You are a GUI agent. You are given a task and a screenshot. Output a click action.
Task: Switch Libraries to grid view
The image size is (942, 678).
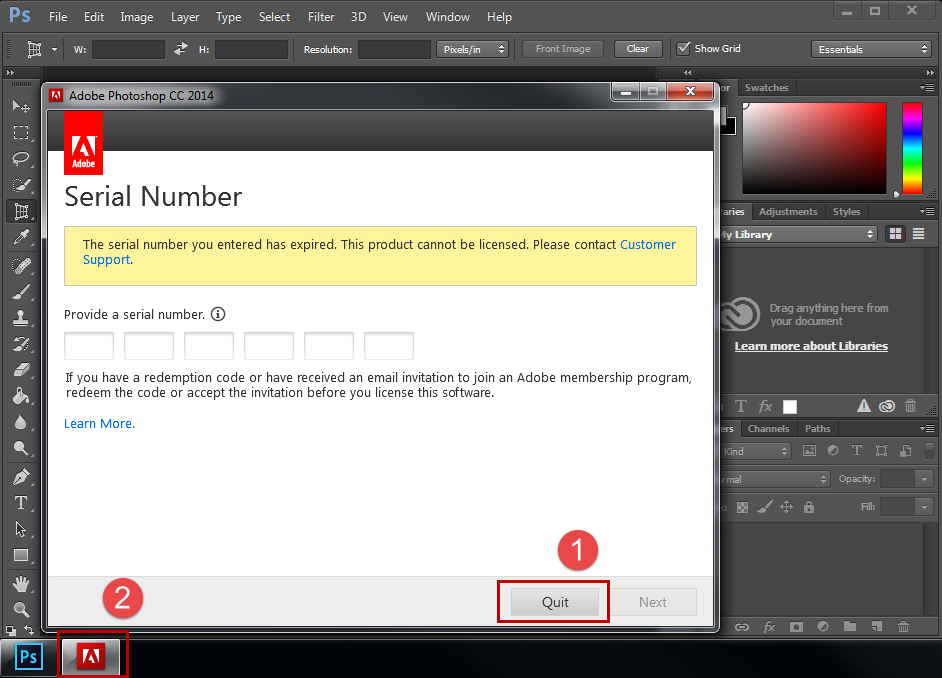895,234
